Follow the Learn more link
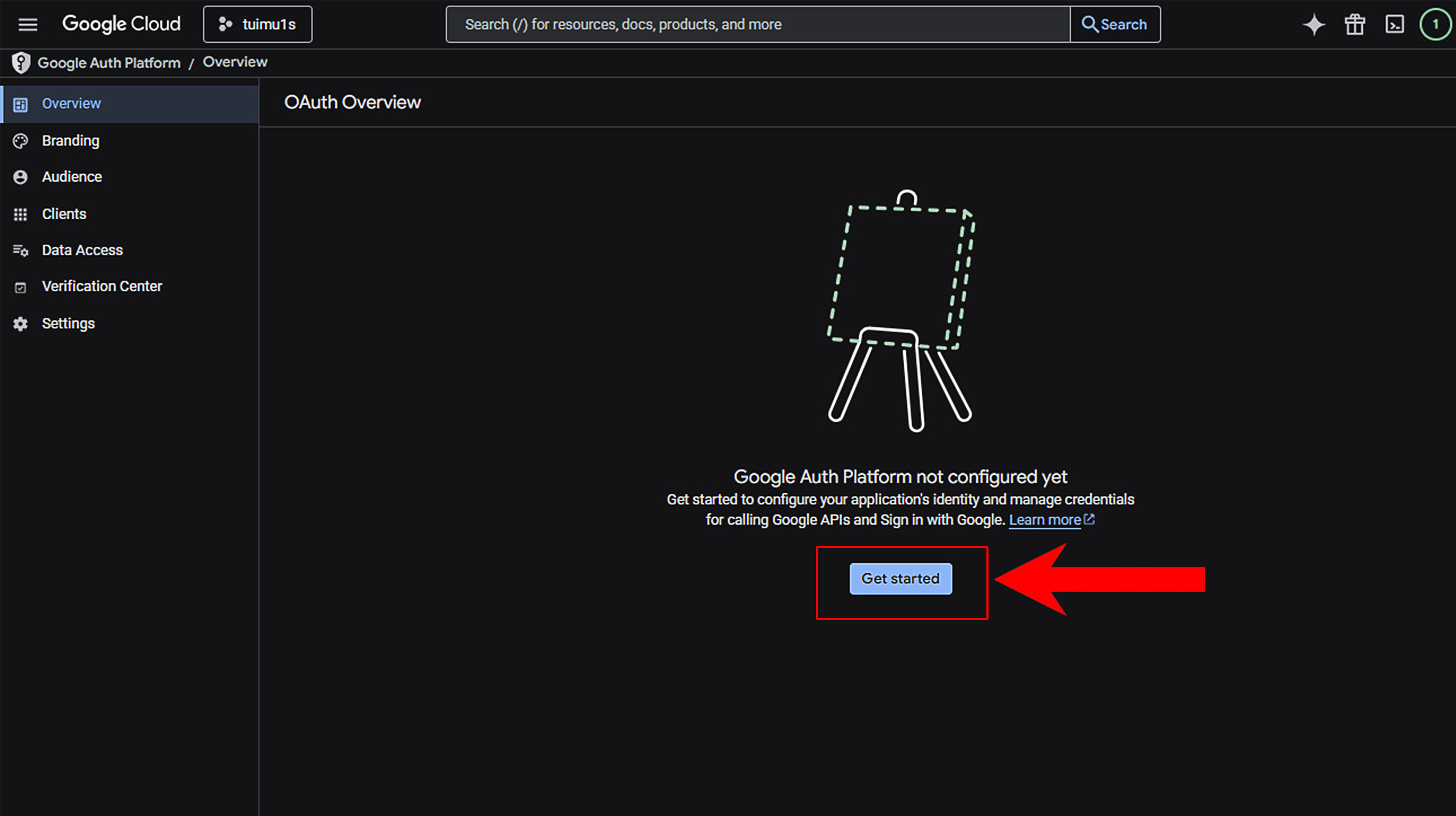Image resolution: width=1456 pixels, height=816 pixels. (x=1044, y=520)
